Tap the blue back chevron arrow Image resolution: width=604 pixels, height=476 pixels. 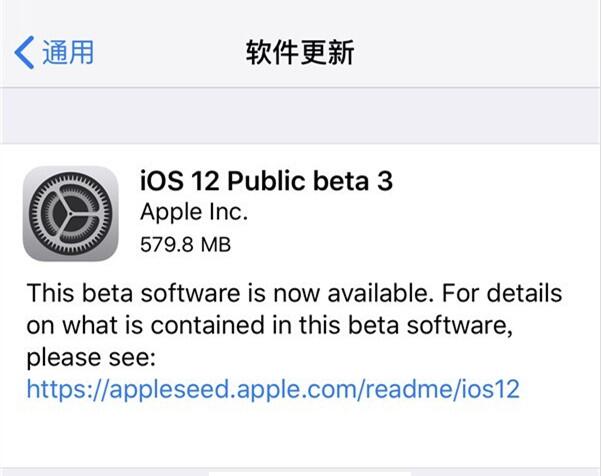point(24,52)
